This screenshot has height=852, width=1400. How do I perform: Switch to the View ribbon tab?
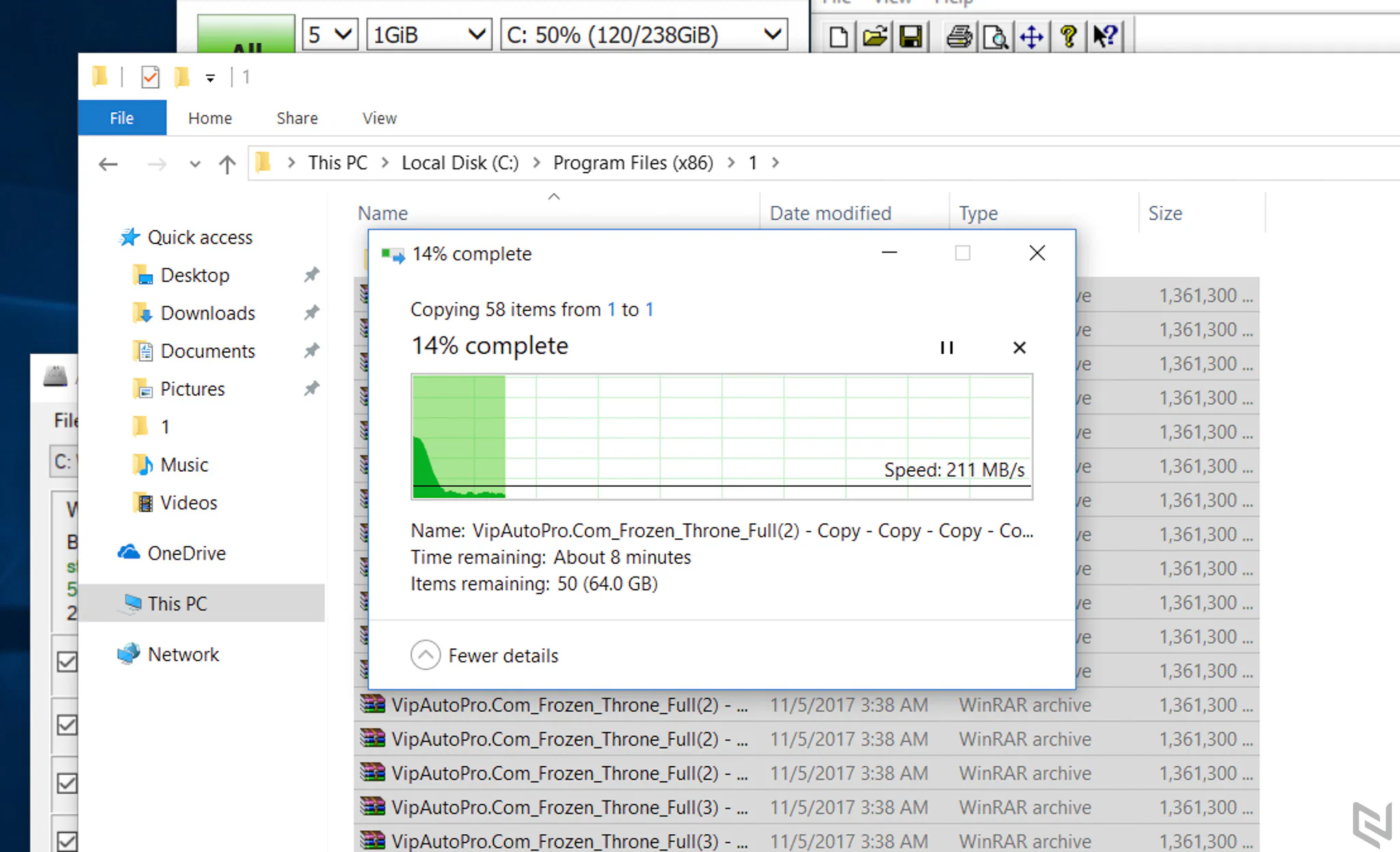(379, 118)
